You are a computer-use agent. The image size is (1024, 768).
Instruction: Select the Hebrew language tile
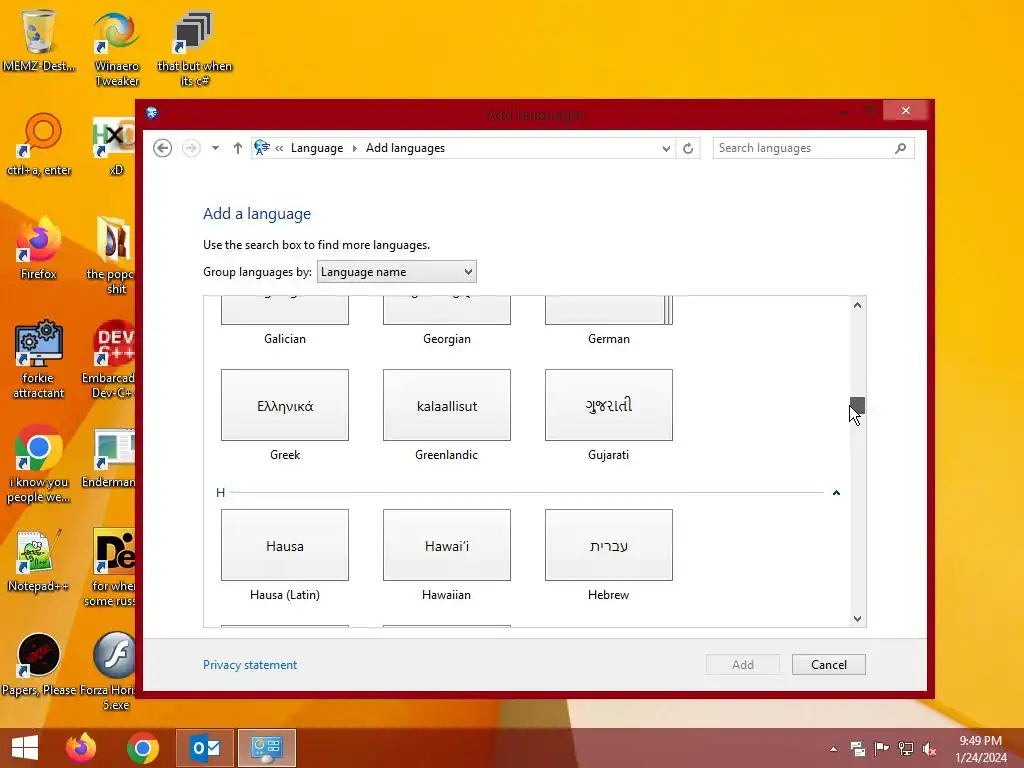coord(609,545)
